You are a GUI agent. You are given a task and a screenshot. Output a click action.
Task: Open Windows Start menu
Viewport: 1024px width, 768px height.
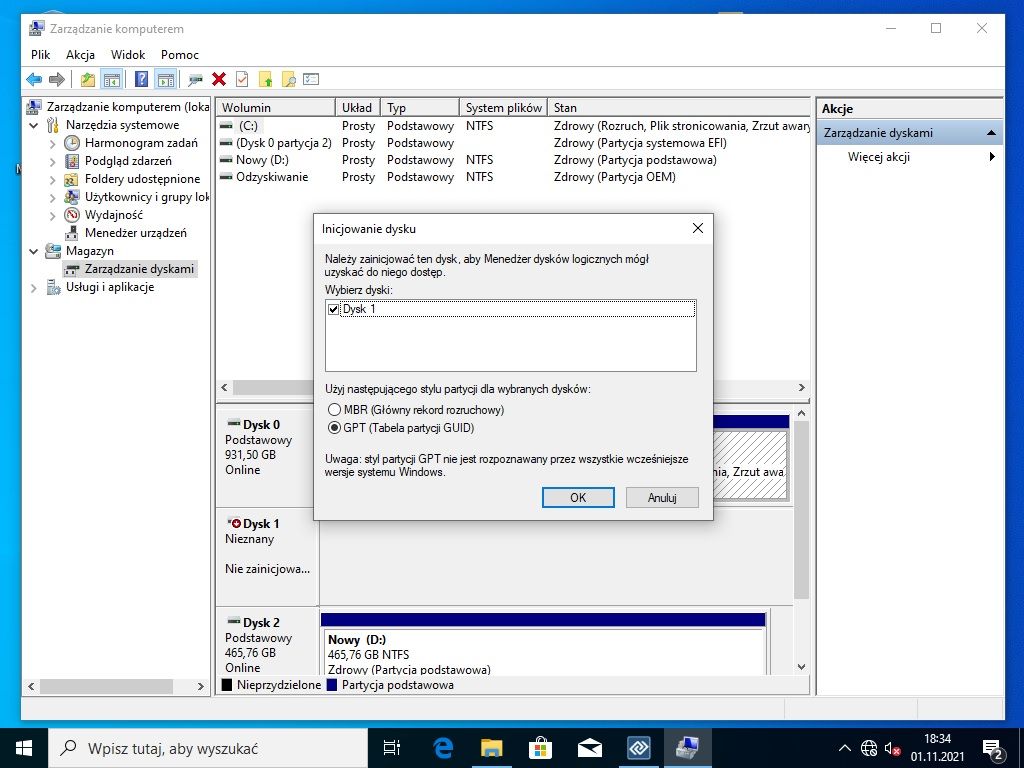(24, 748)
